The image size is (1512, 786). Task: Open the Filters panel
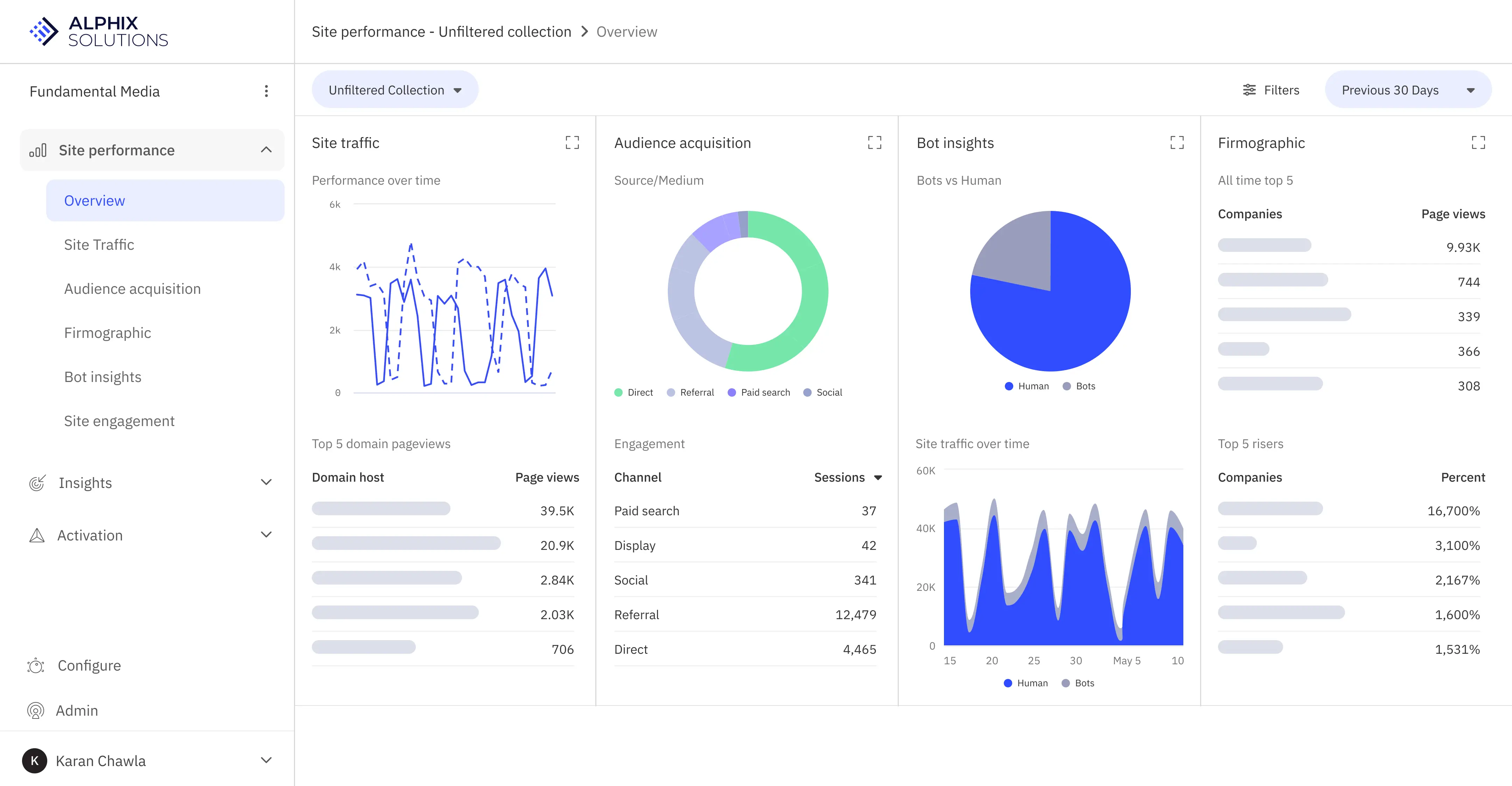(1271, 90)
